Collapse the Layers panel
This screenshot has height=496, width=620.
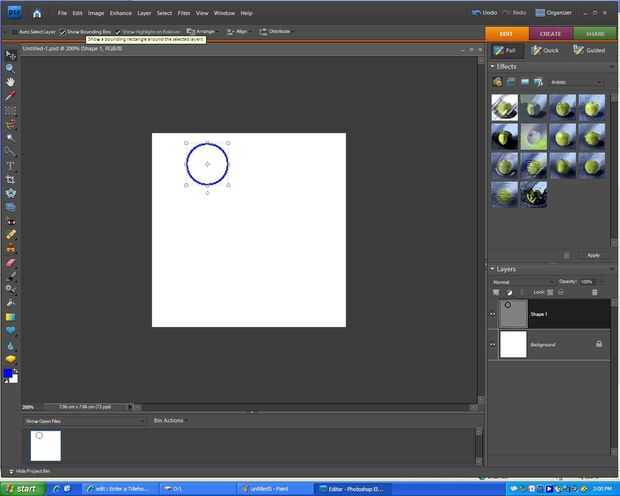pyautogui.click(x=492, y=269)
